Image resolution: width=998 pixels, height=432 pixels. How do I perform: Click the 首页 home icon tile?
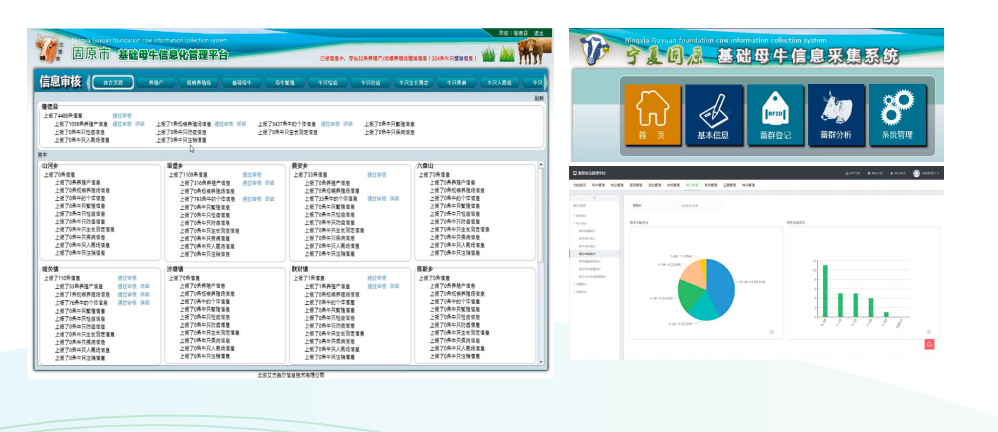(x=651, y=116)
